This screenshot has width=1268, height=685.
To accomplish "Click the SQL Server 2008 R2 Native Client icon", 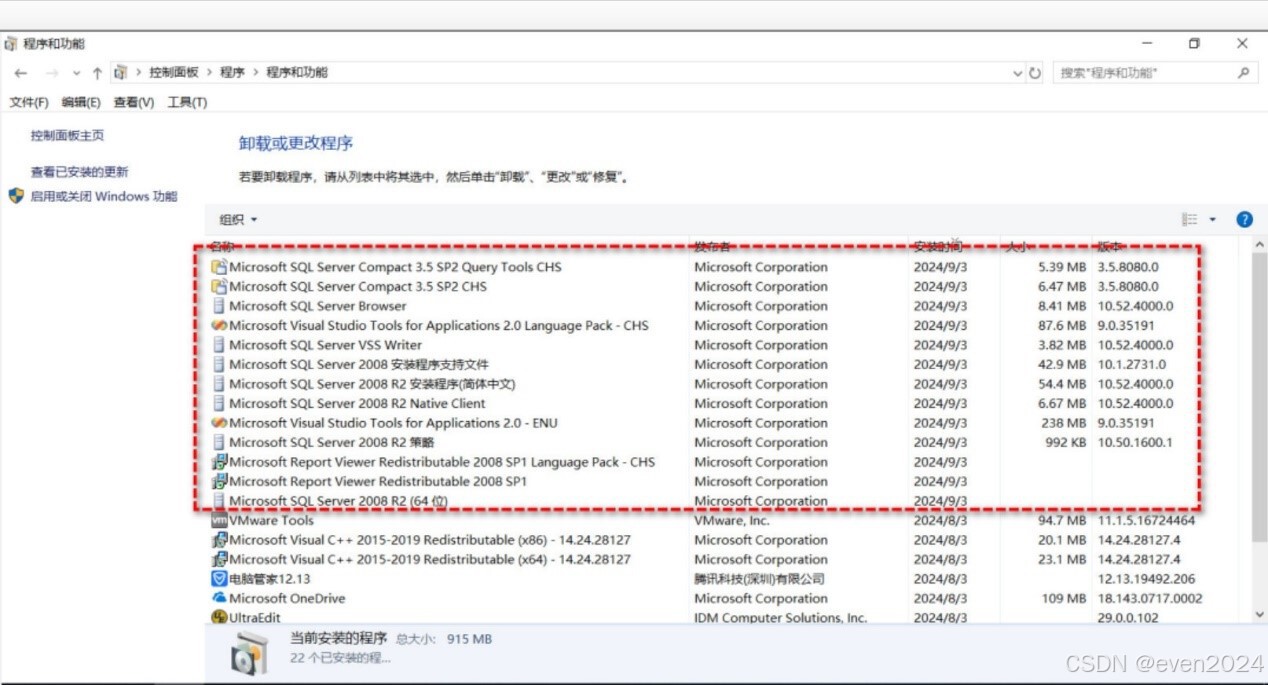I will tap(219, 403).
